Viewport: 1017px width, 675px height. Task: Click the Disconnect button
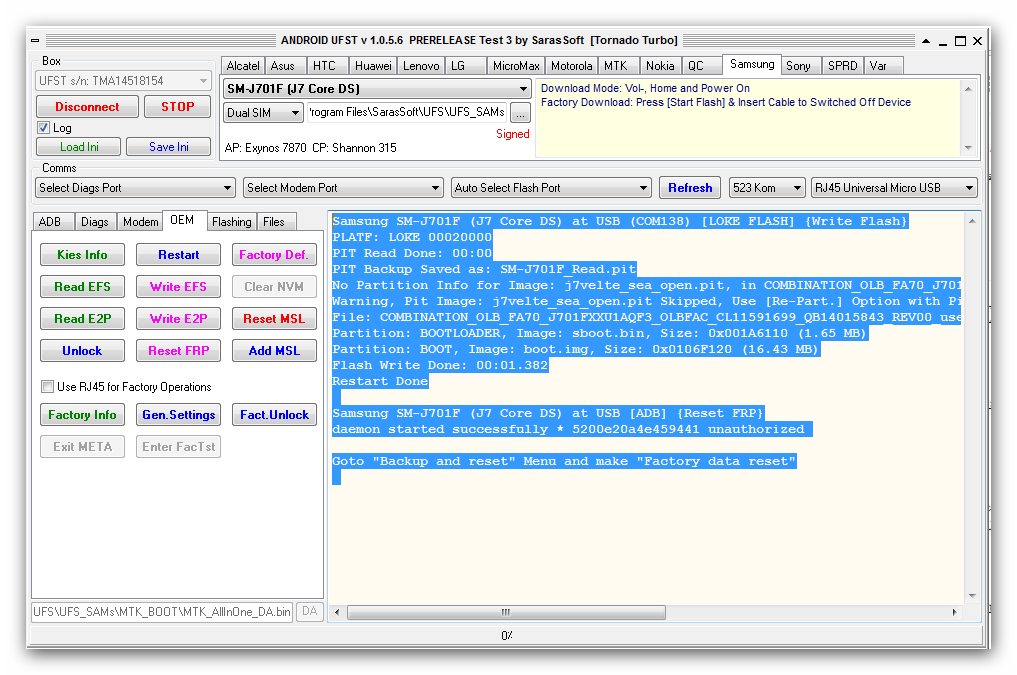(88, 106)
